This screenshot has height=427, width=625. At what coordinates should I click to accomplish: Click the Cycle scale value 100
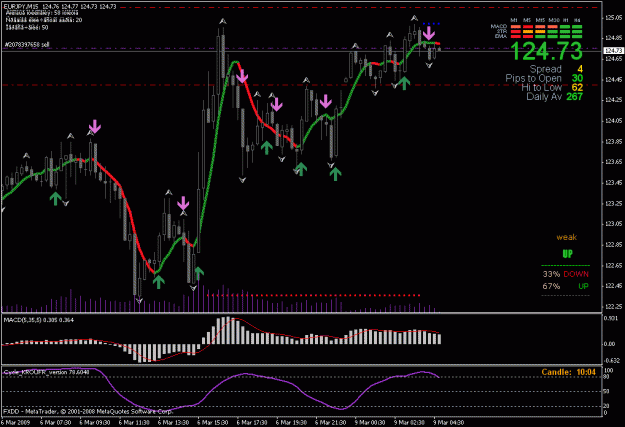coord(608,370)
